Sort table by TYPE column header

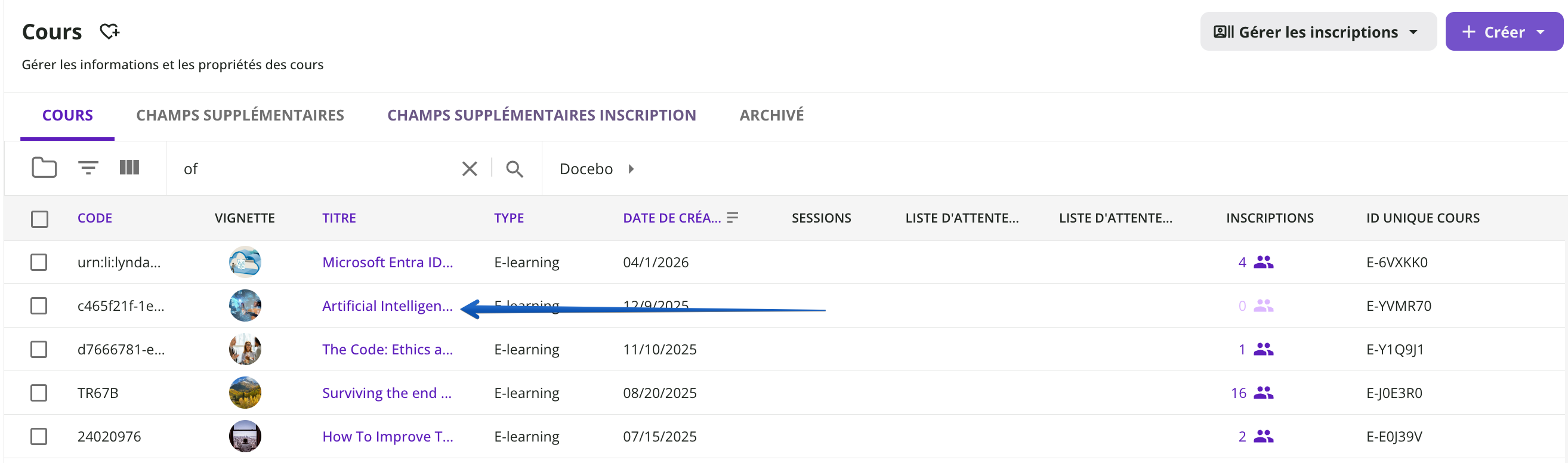click(x=509, y=218)
